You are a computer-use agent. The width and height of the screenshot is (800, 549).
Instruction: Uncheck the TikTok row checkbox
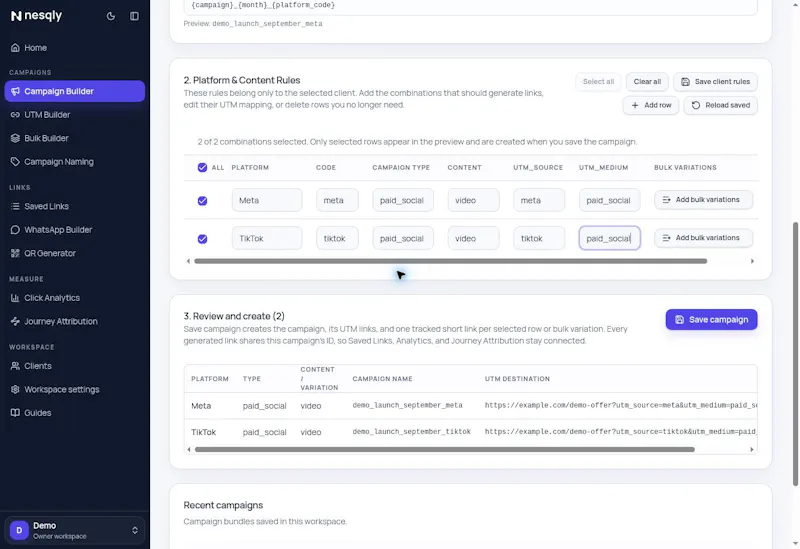click(x=203, y=239)
